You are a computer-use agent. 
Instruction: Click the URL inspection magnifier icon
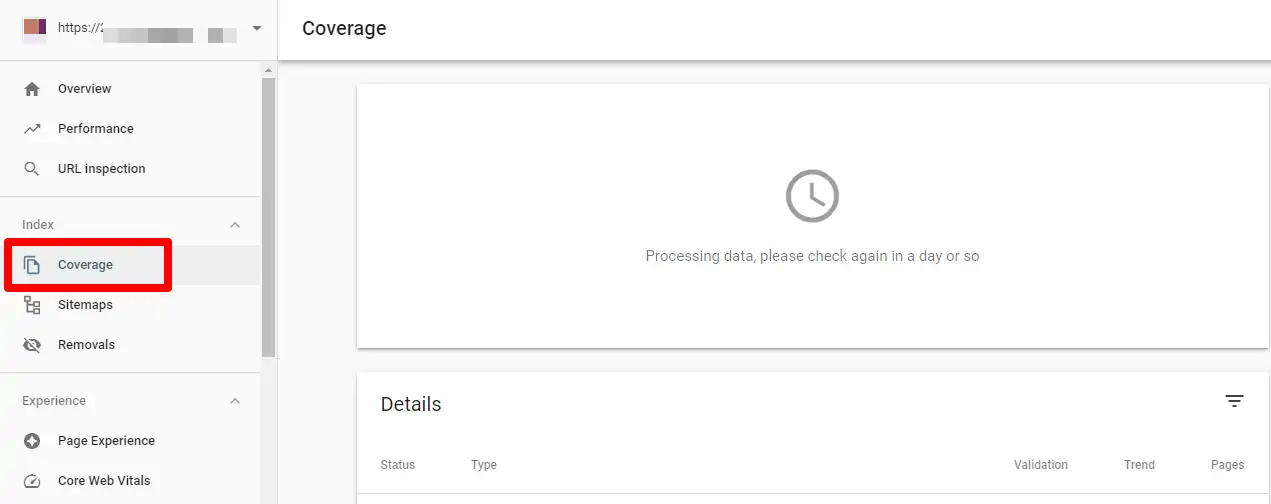click(32, 169)
